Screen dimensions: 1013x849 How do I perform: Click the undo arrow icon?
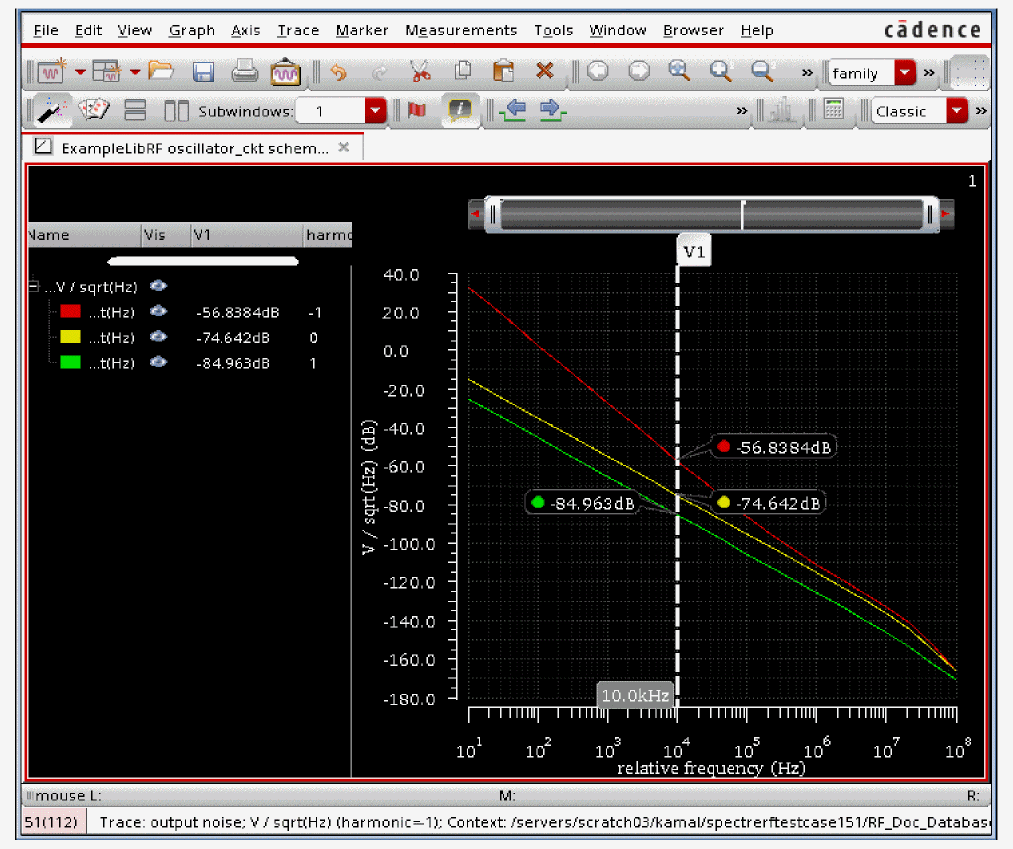pos(338,72)
